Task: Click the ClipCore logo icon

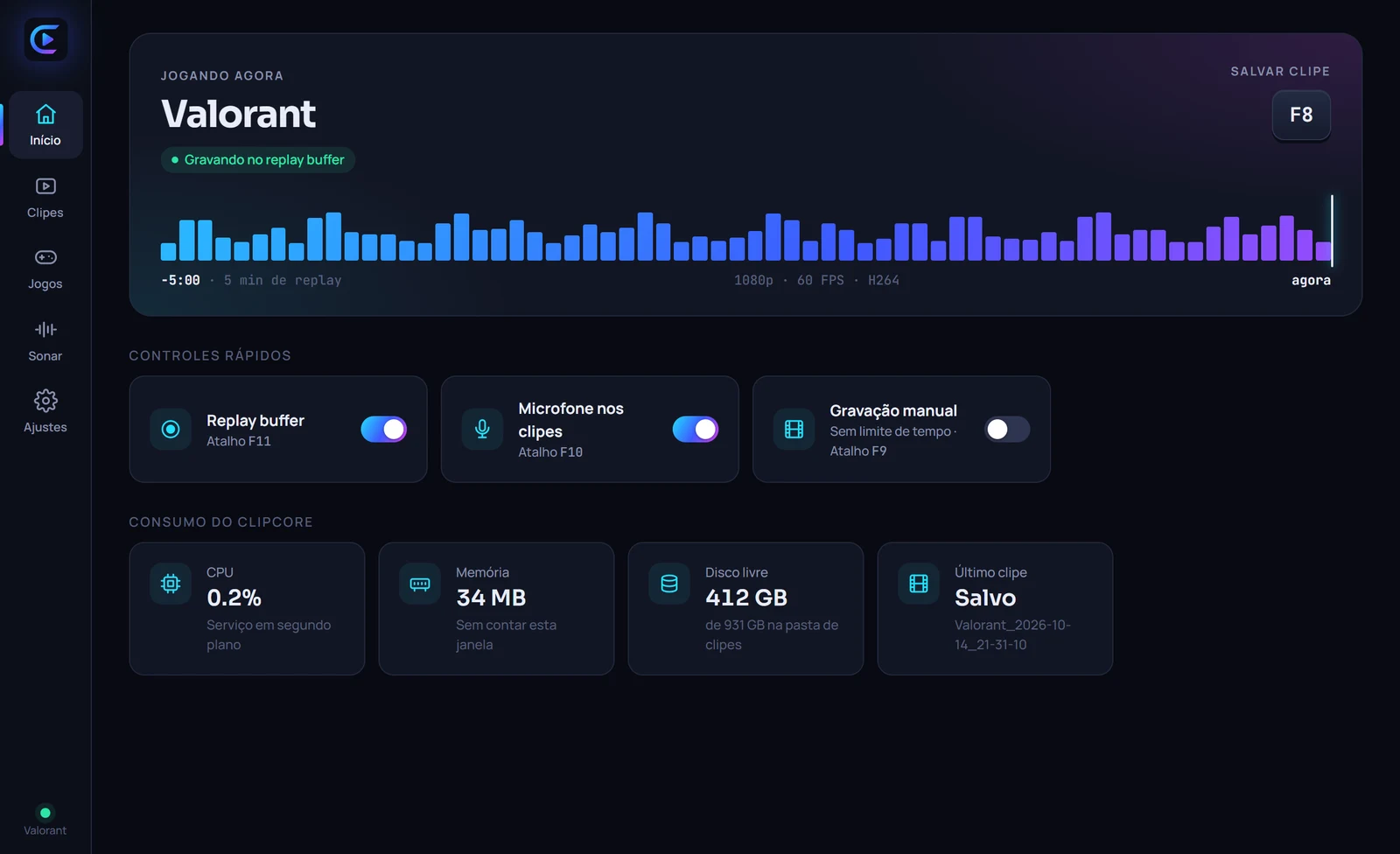Action: point(45,39)
